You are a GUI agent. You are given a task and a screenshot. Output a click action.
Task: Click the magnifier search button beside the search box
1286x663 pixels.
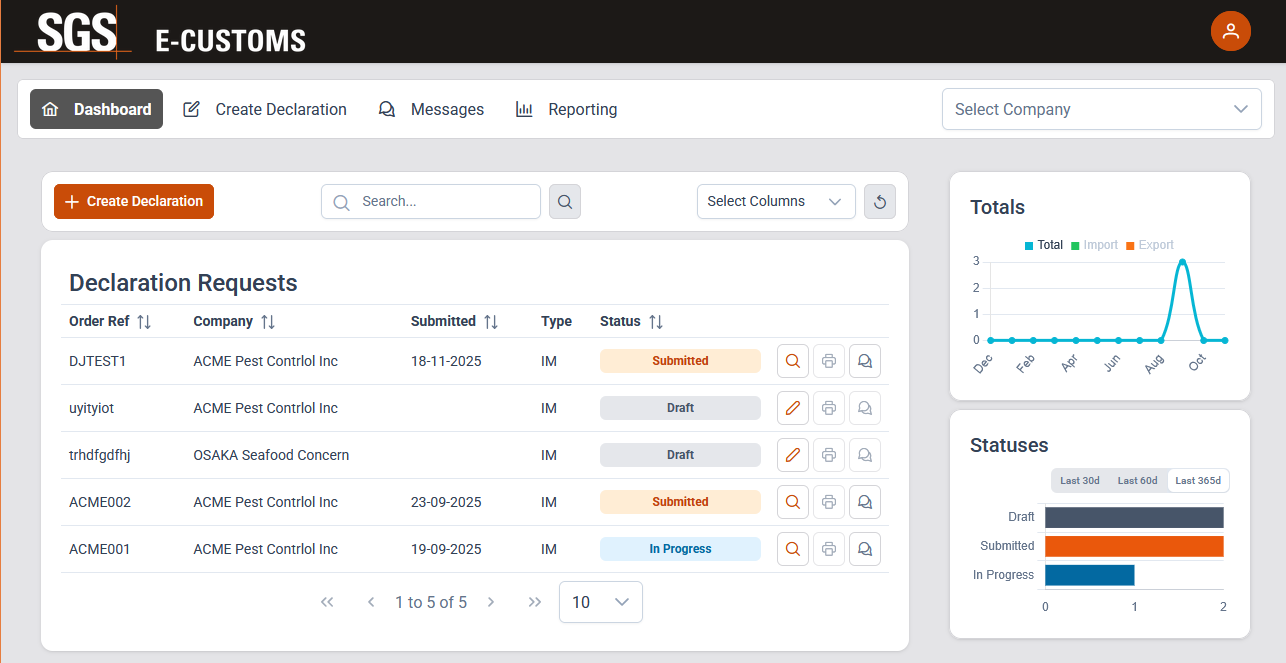(565, 201)
